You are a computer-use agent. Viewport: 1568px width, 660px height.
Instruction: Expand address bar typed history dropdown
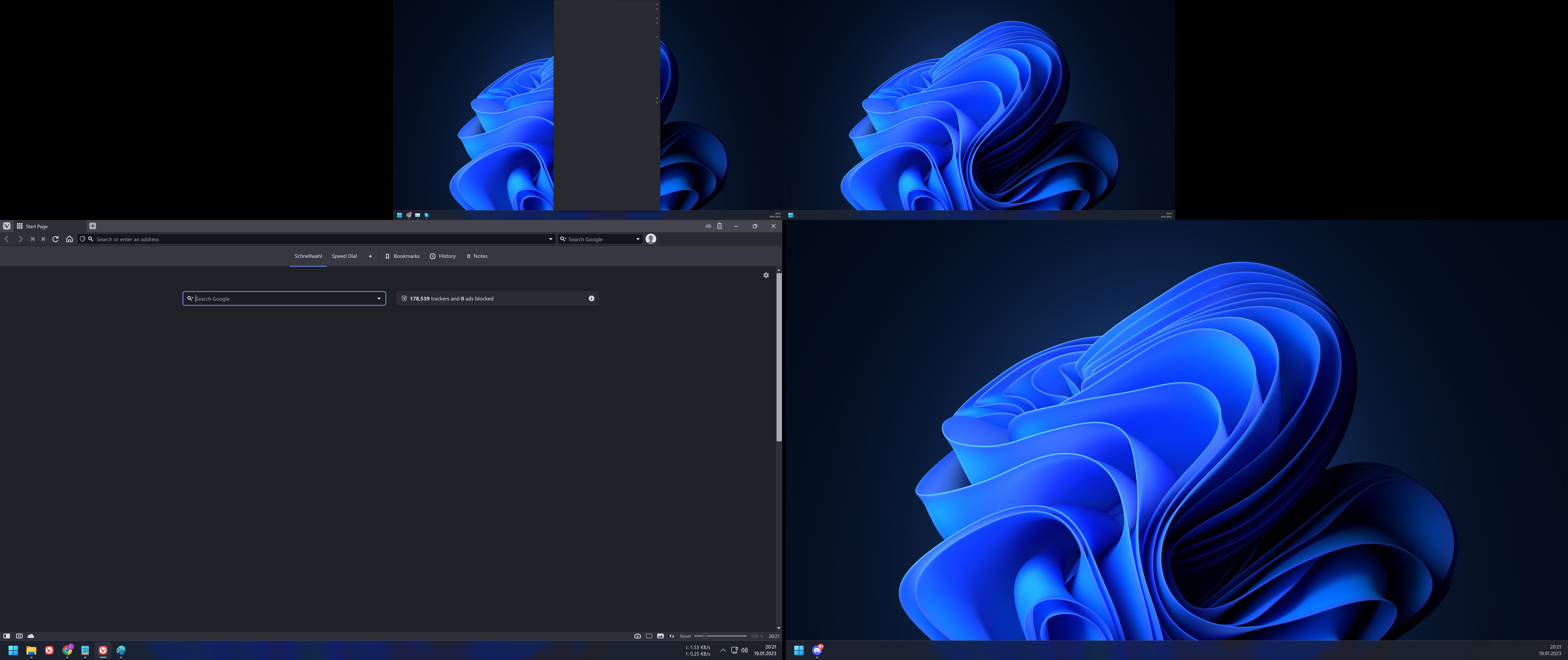point(551,239)
